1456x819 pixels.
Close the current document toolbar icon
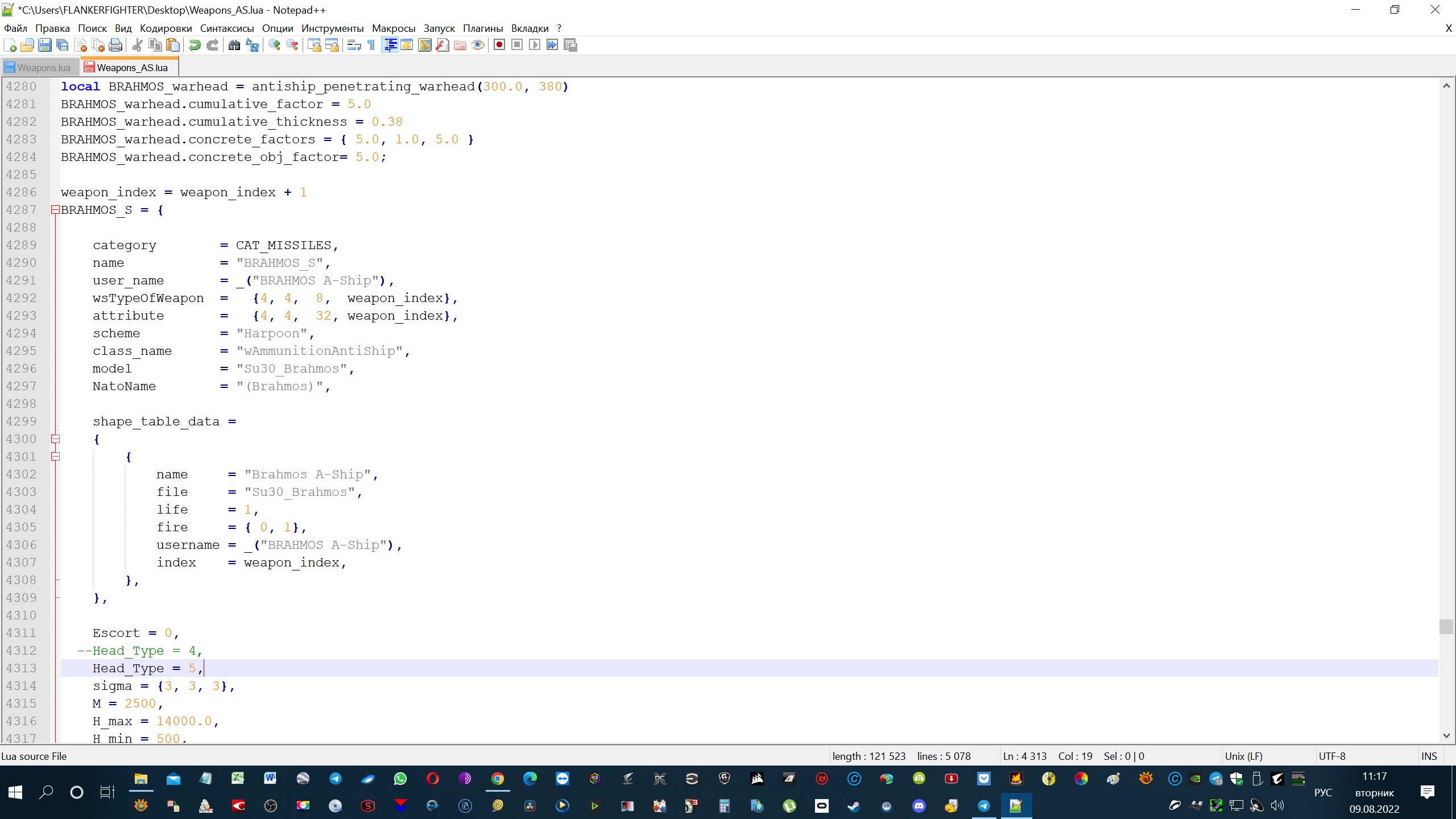coord(80,45)
